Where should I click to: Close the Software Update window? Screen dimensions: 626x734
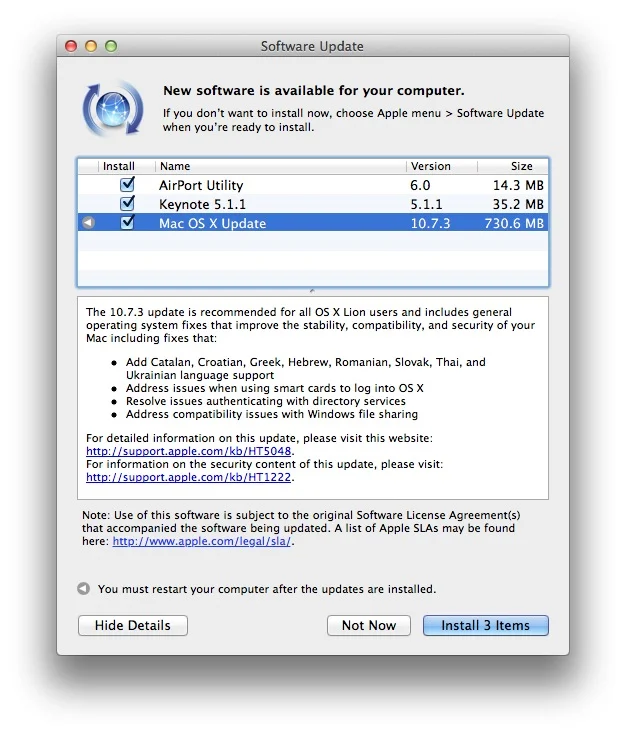click(71, 46)
